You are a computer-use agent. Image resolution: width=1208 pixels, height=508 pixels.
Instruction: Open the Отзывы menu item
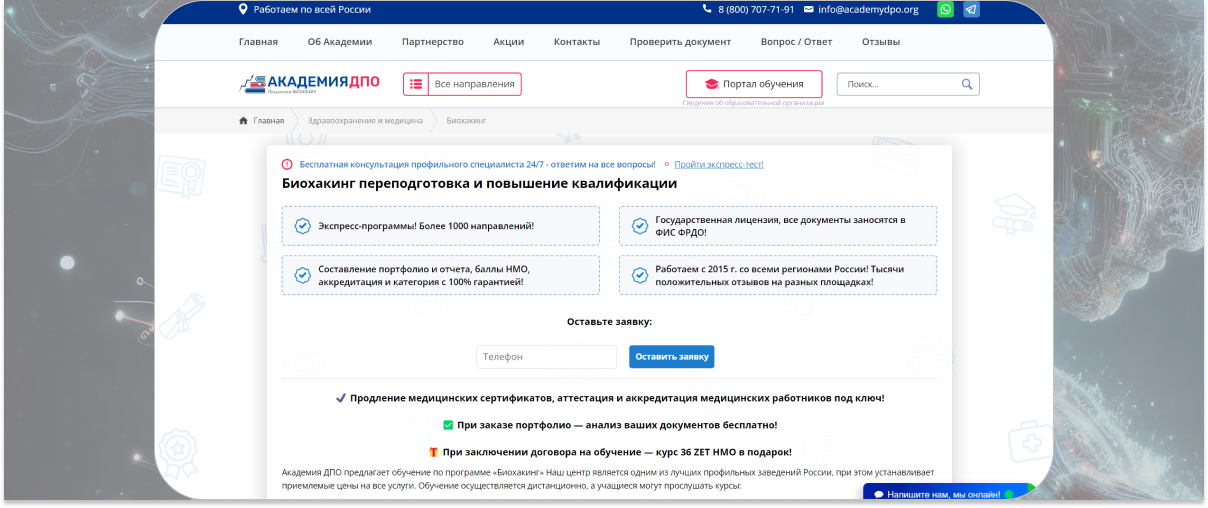click(x=881, y=42)
